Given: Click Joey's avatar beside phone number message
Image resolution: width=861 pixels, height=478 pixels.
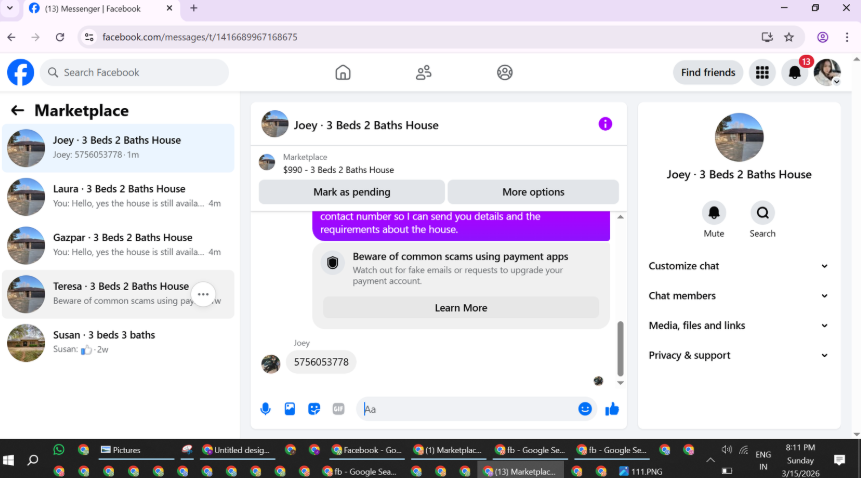Looking at the screenshot, I should pos(270,364).
